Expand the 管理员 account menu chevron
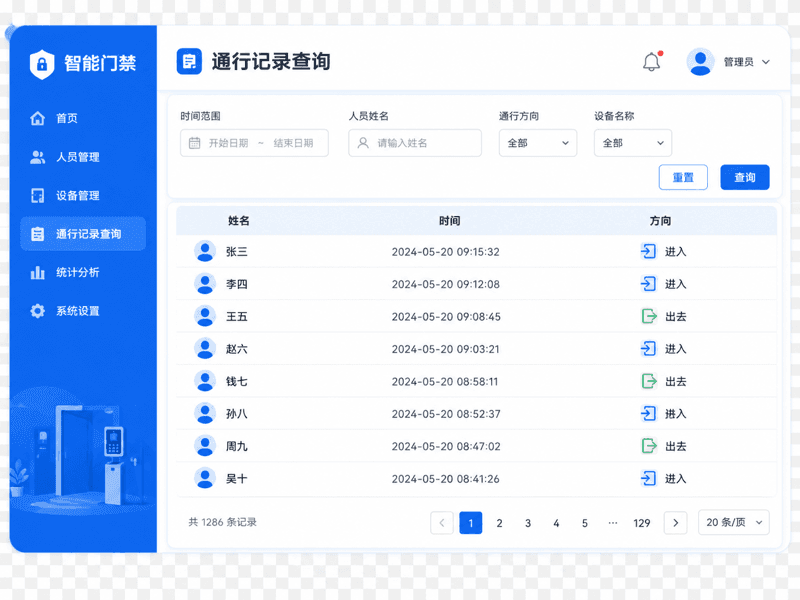This screenshot has width=800, height=600. point(766,62)
